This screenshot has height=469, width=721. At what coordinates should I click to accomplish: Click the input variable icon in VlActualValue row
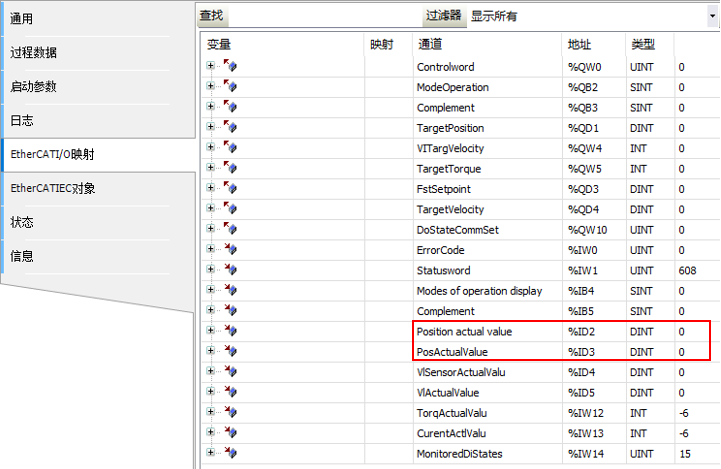tap(230, 391)
